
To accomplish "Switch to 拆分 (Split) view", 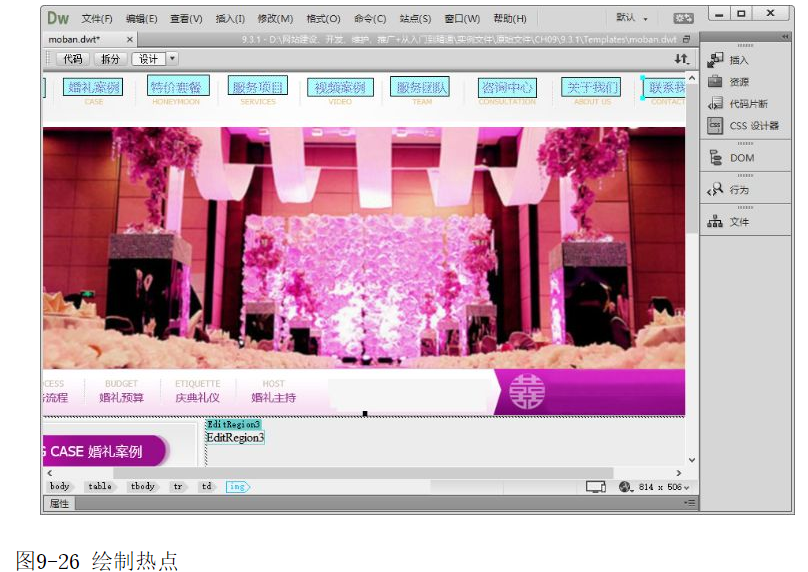I will click(110, 59).
